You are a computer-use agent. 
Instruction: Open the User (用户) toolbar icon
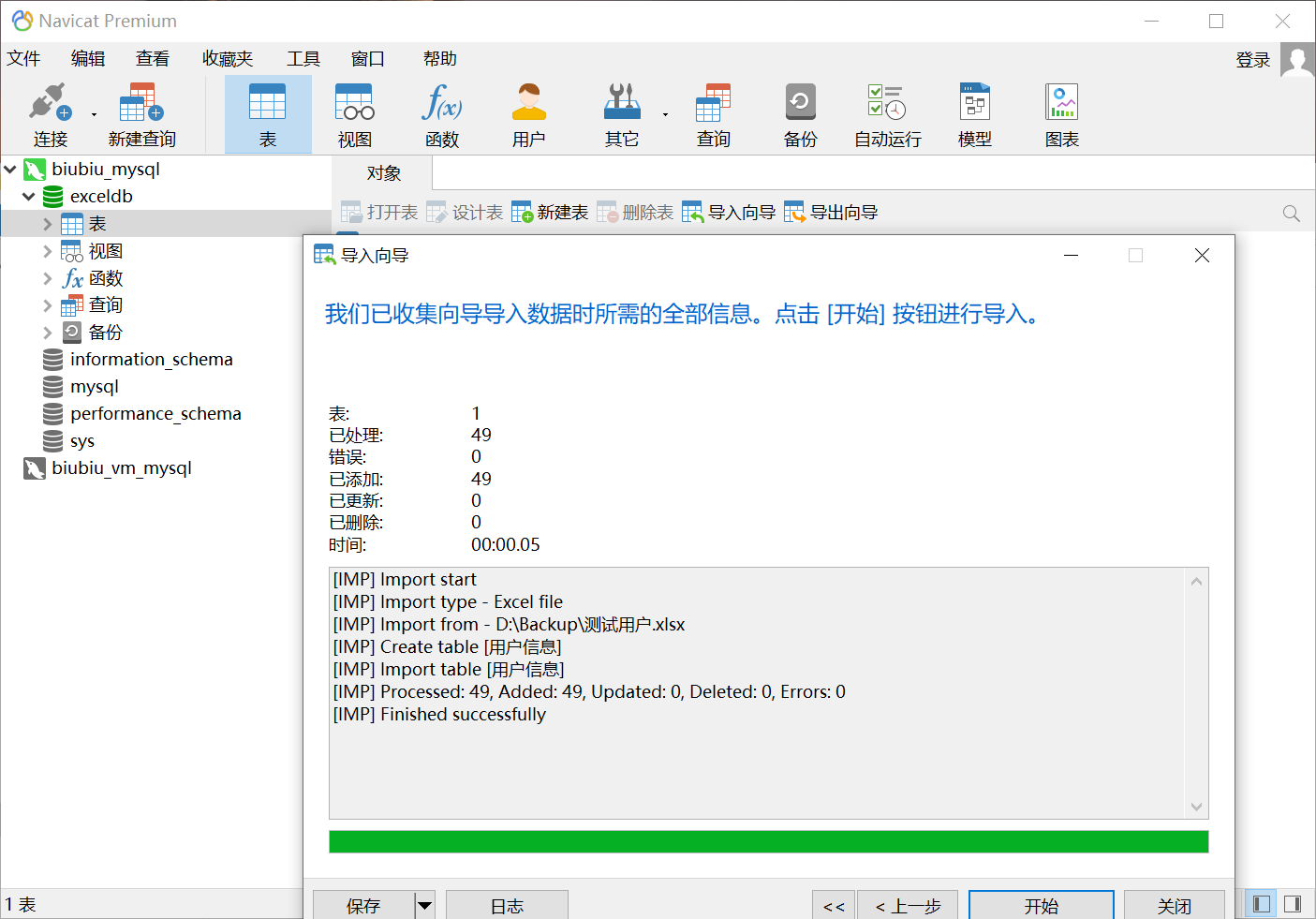pyautogui.click(x=529, y=114)
